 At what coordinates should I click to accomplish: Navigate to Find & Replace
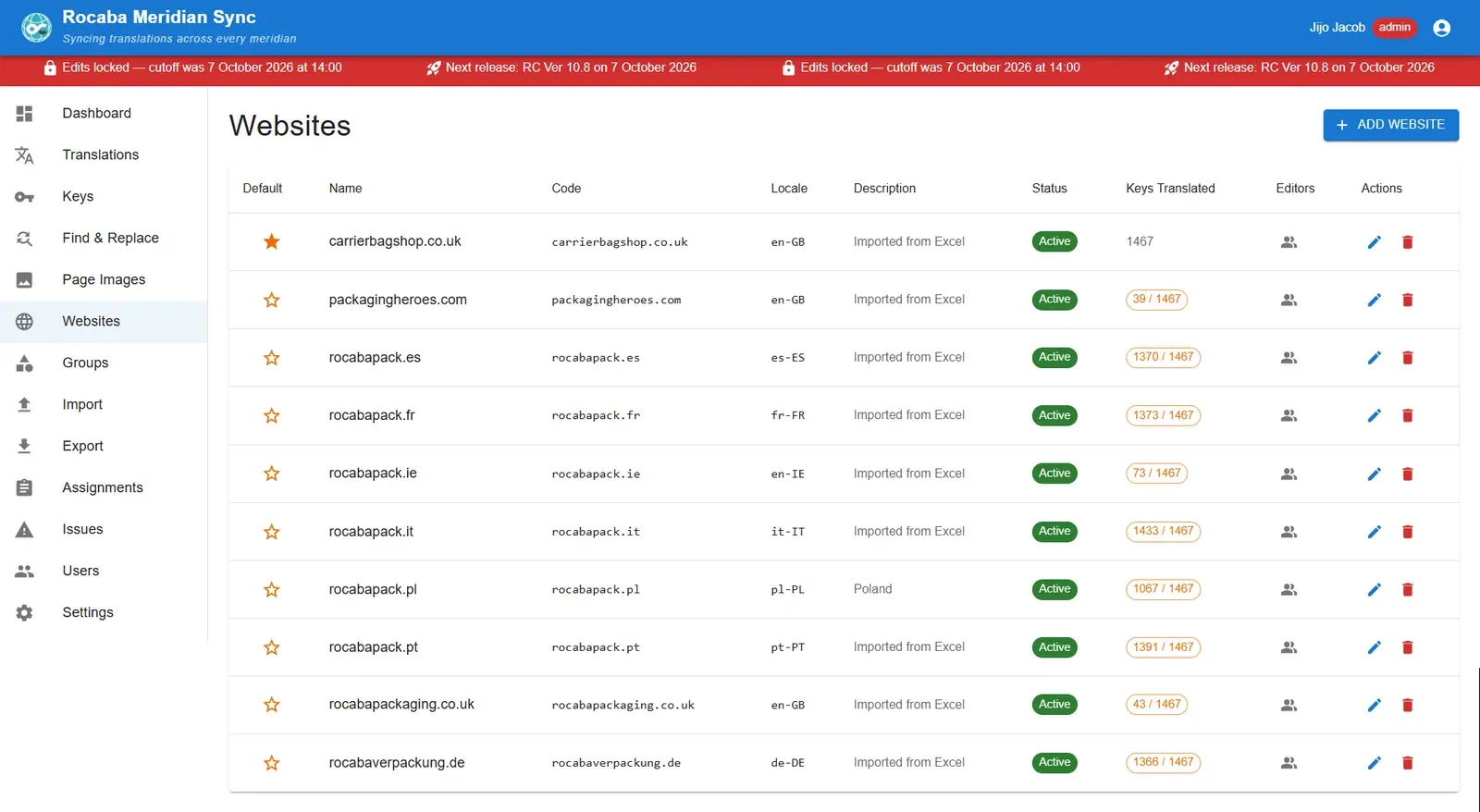(104, 238)
